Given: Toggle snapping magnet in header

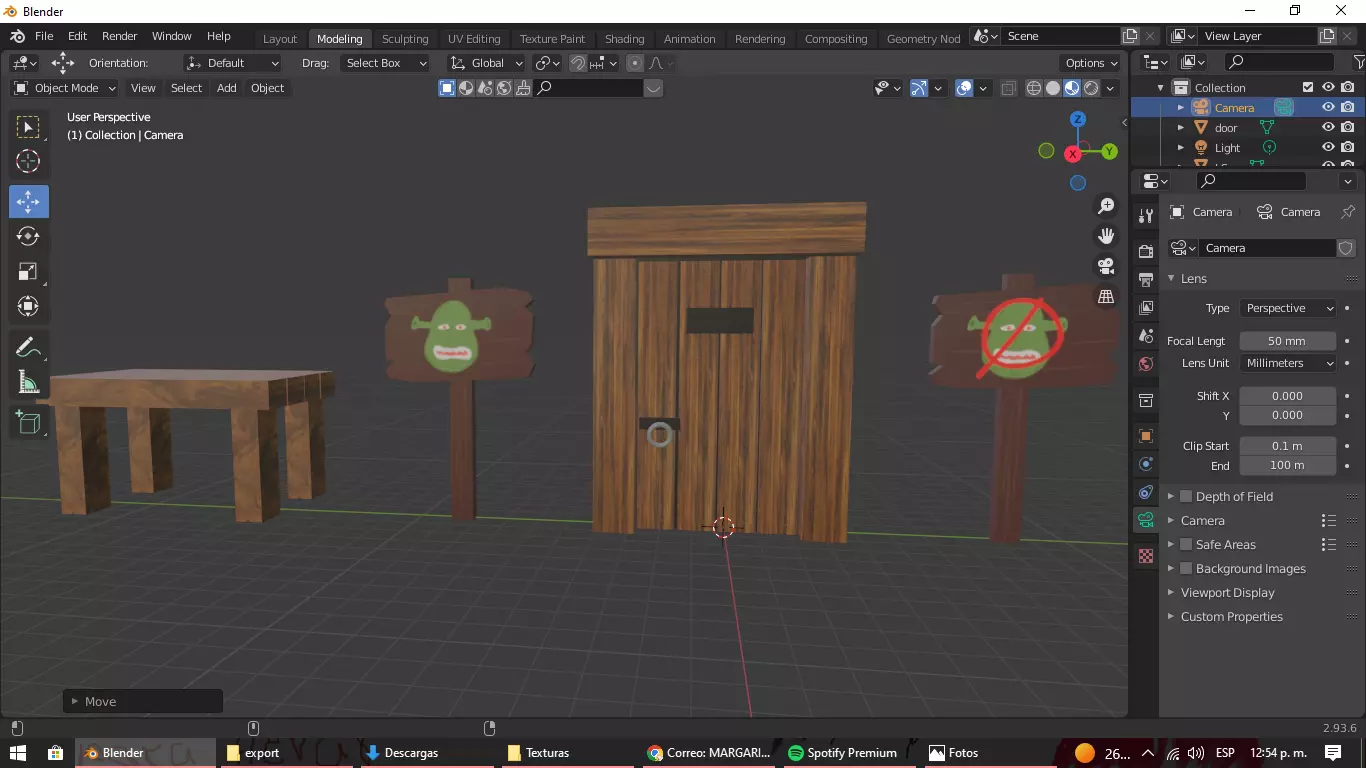Looking at the screenshot, I should (578, 63).
